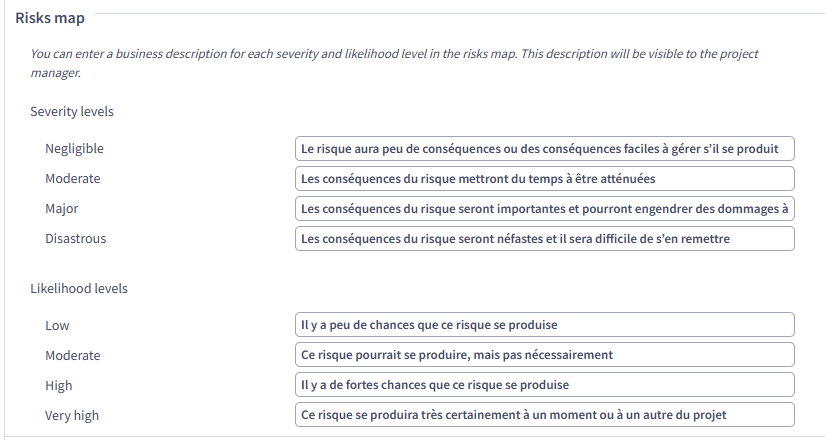This screenshot has width=825, height=440.
Task: Focus the Moderate likelihood description field
Action: 544,355
